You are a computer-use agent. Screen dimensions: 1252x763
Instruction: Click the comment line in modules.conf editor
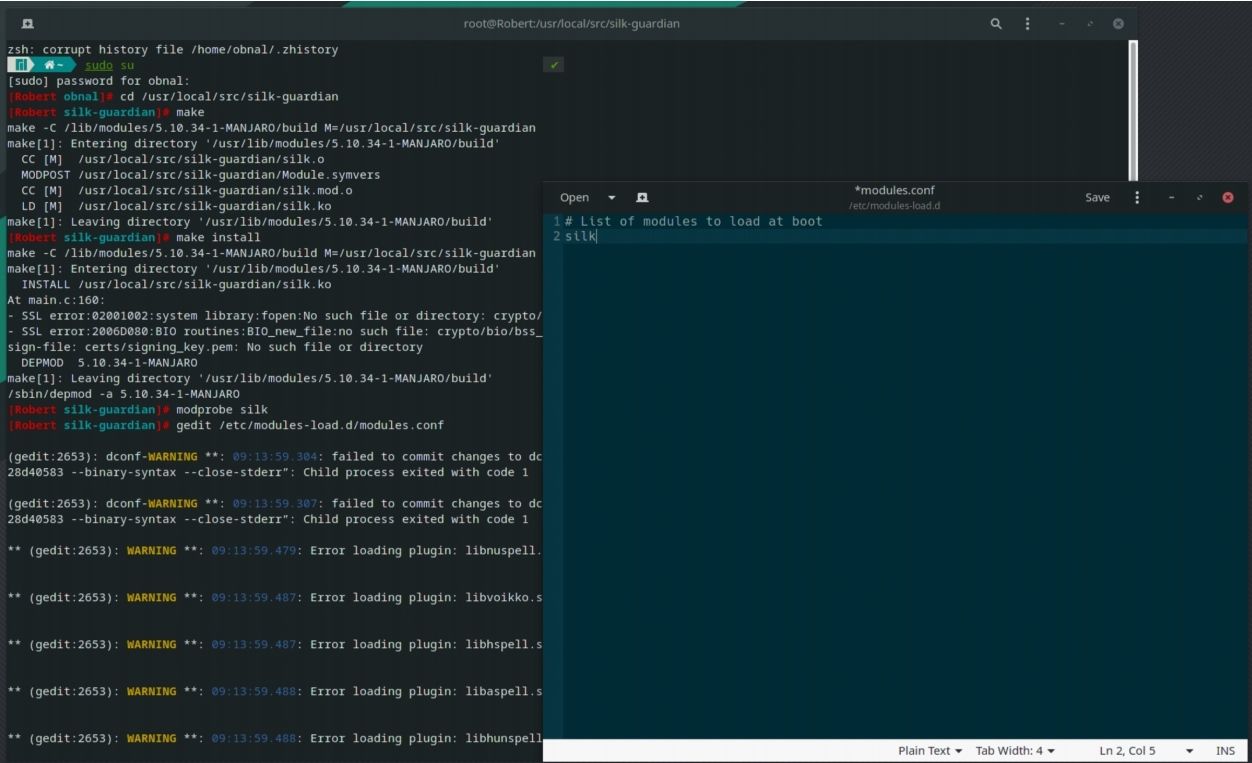(x=693, y=221)
